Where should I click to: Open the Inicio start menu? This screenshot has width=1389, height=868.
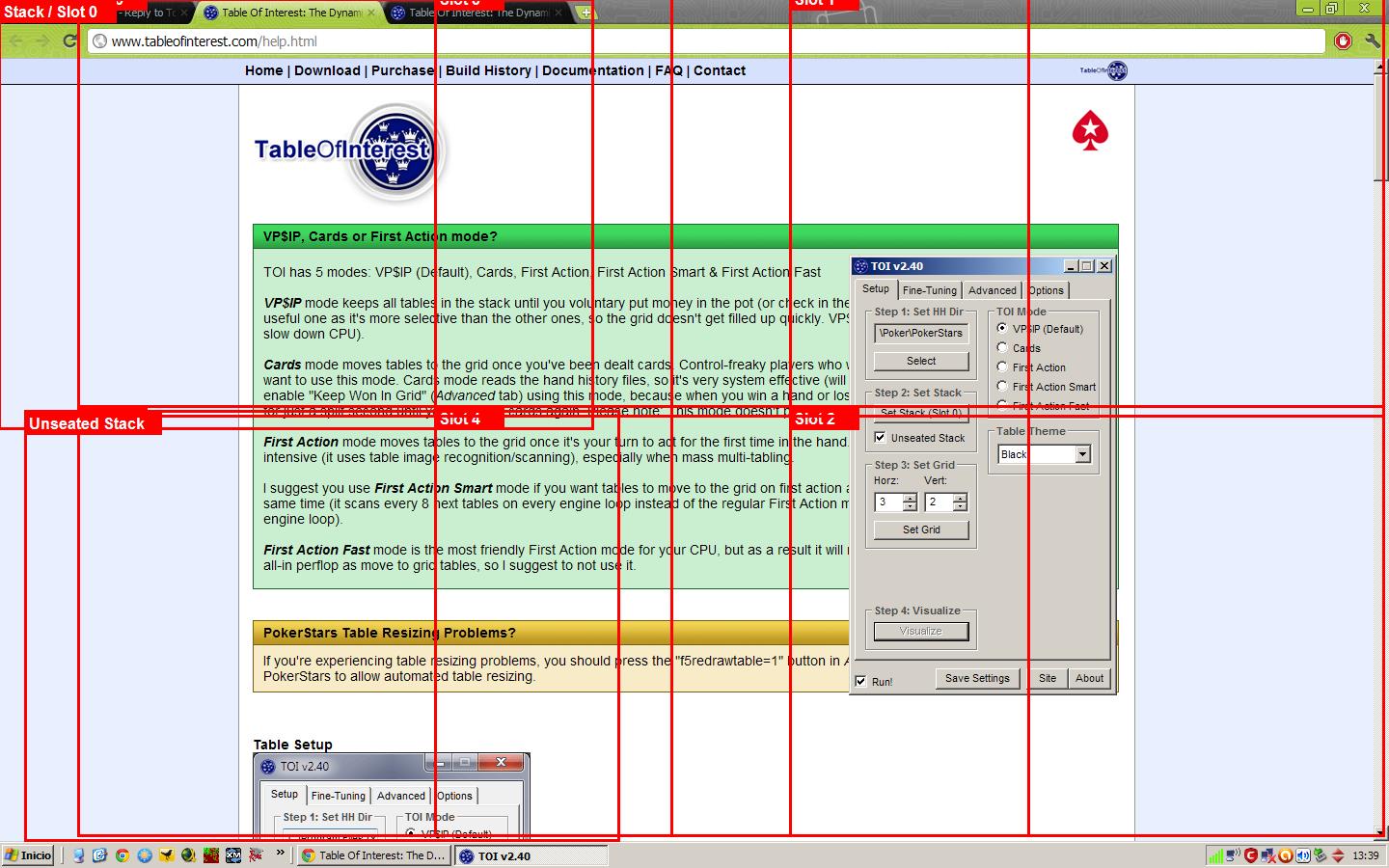[28, 855]
